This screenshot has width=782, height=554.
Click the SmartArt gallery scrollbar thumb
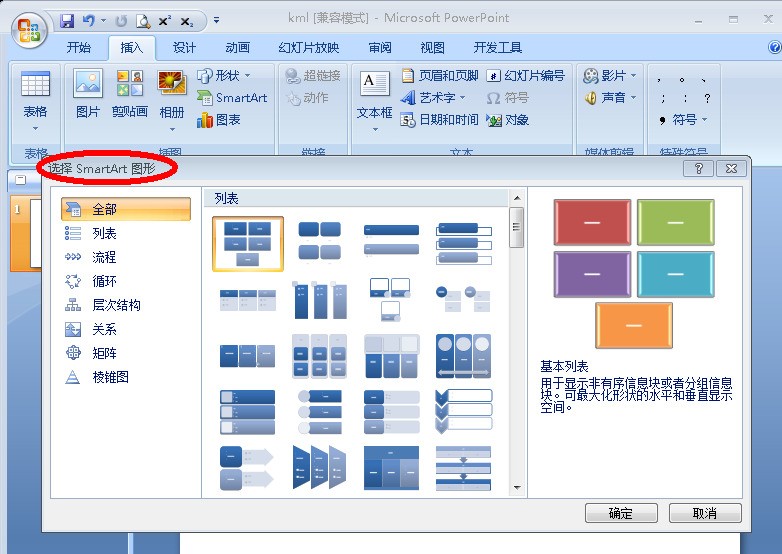(x=517, y=227)
